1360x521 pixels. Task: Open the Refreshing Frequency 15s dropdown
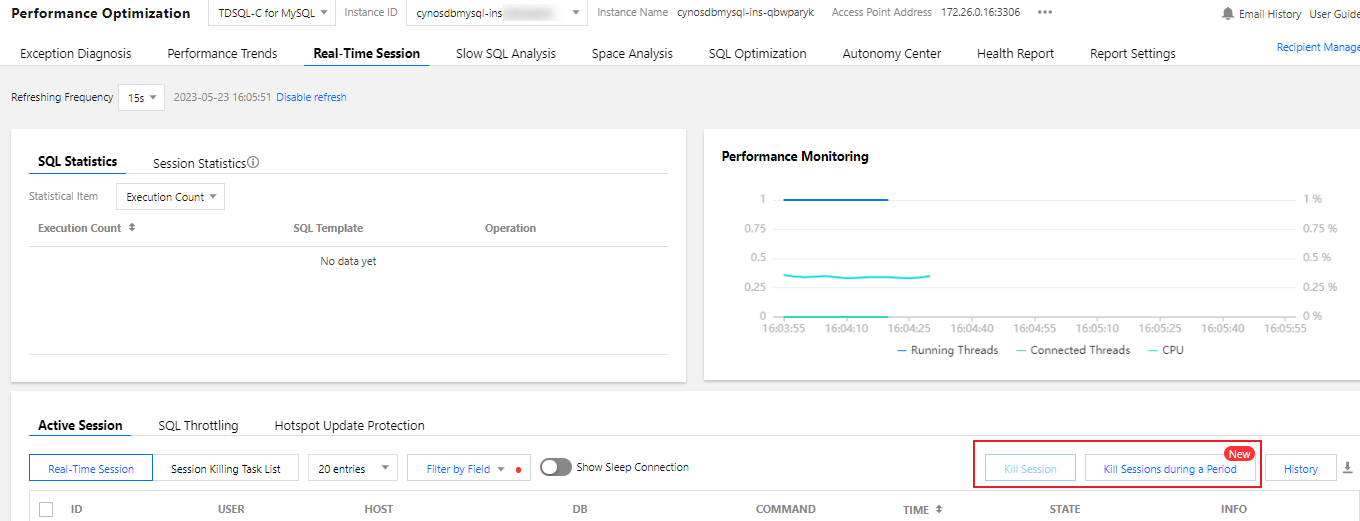coord(141,97)
